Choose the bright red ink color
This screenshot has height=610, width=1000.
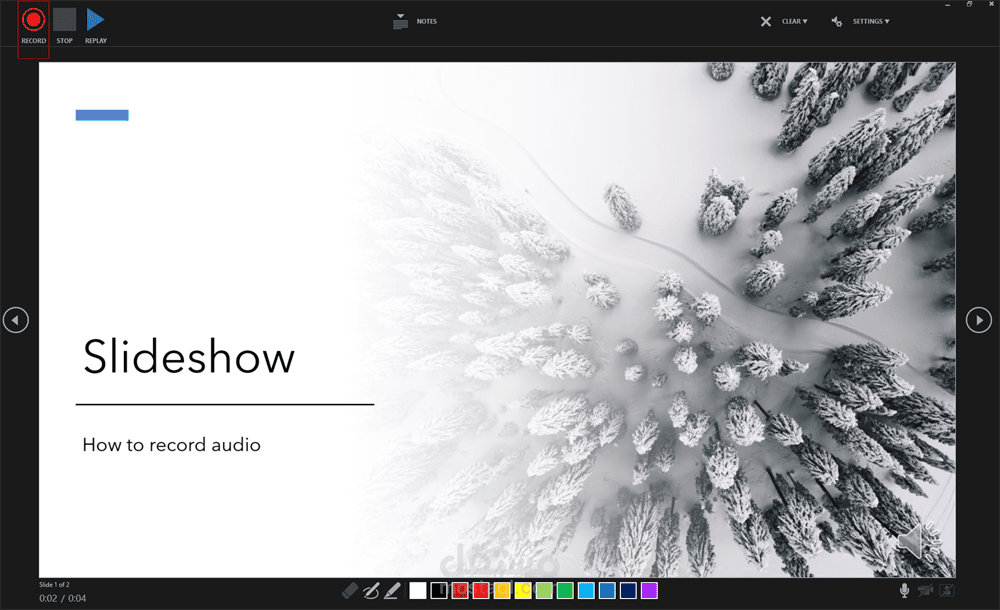(481, 591)
